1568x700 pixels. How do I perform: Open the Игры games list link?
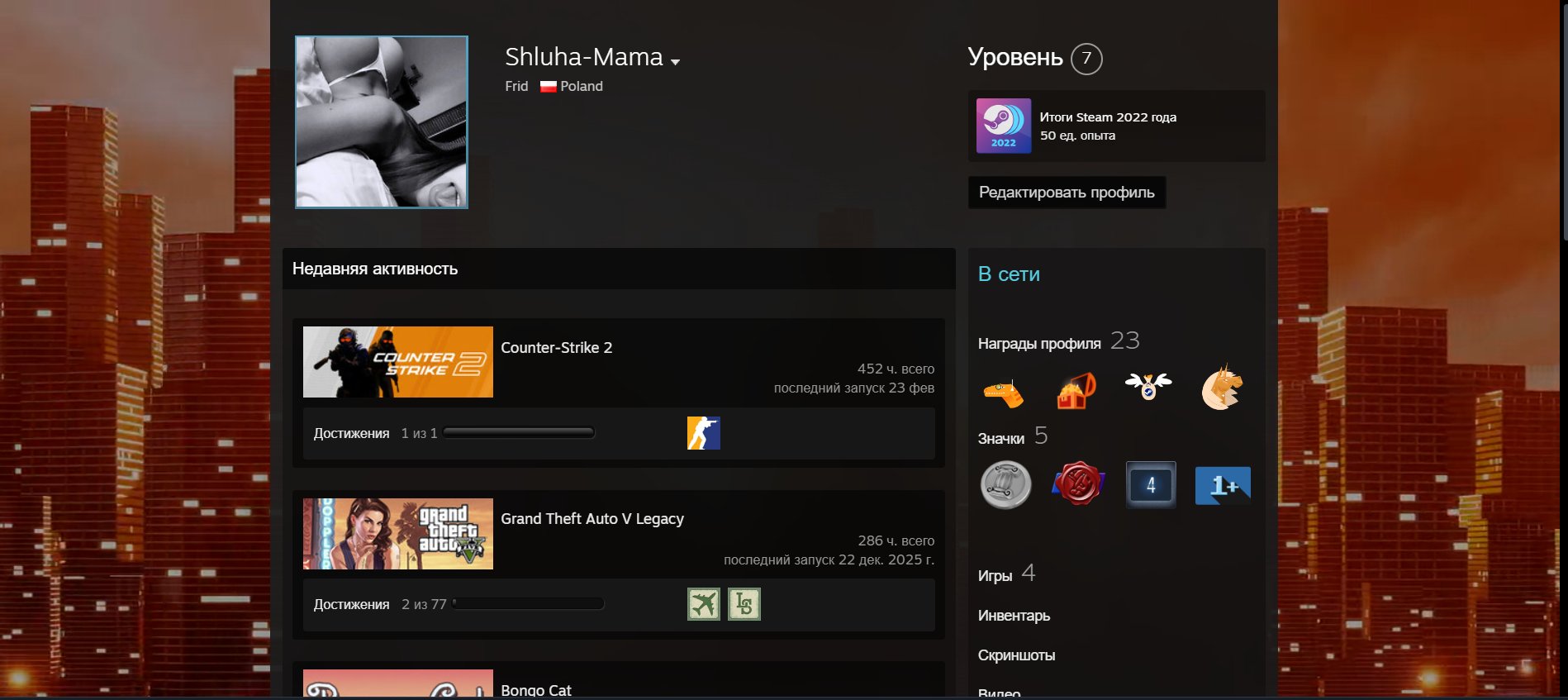pos(995,576)
